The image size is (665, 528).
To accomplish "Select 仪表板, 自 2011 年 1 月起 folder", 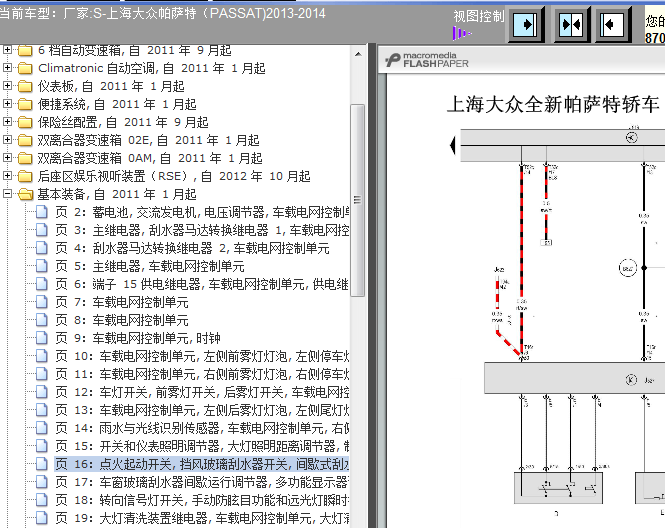I will [111, 87].
